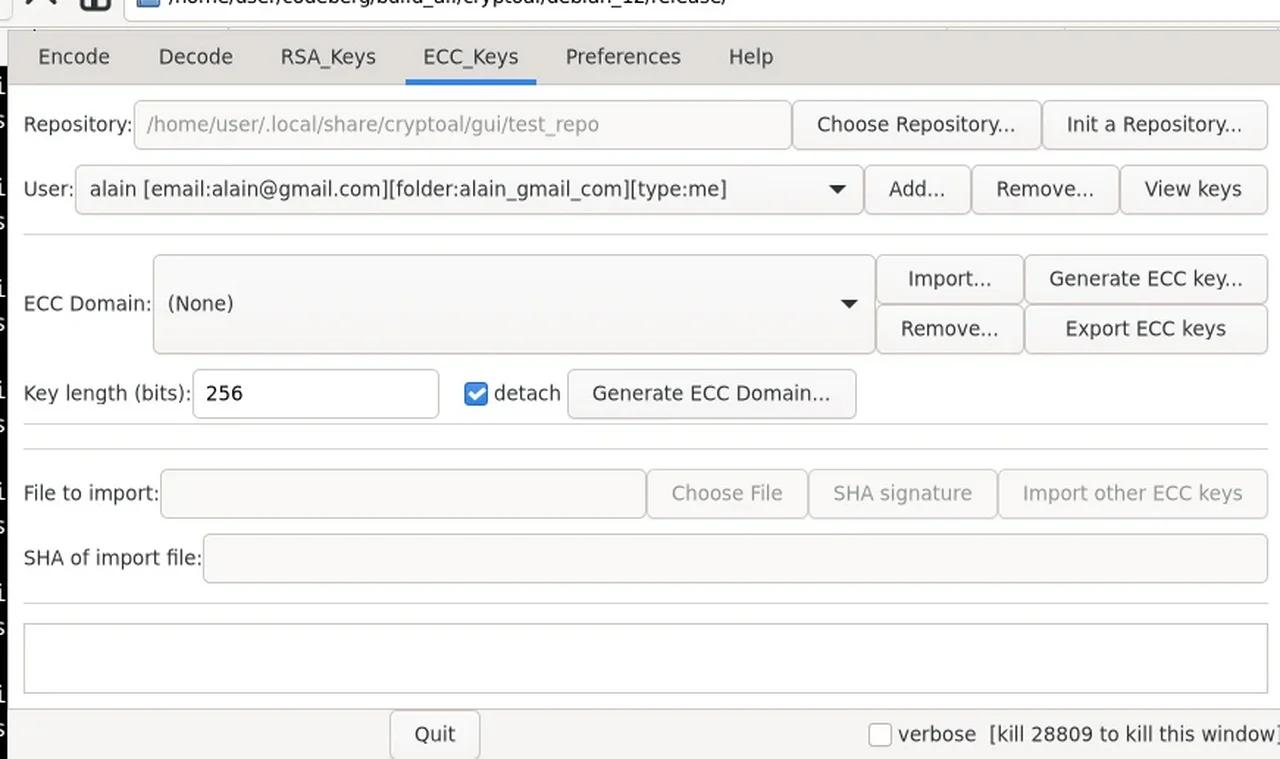Enable verbose output

coord(879,734)
